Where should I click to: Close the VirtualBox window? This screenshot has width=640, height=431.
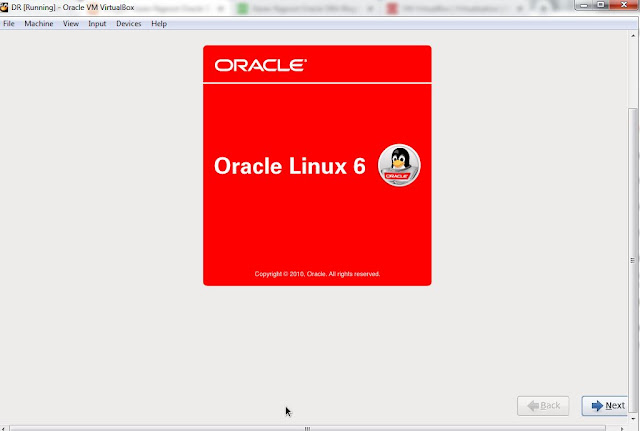point(624,5)
